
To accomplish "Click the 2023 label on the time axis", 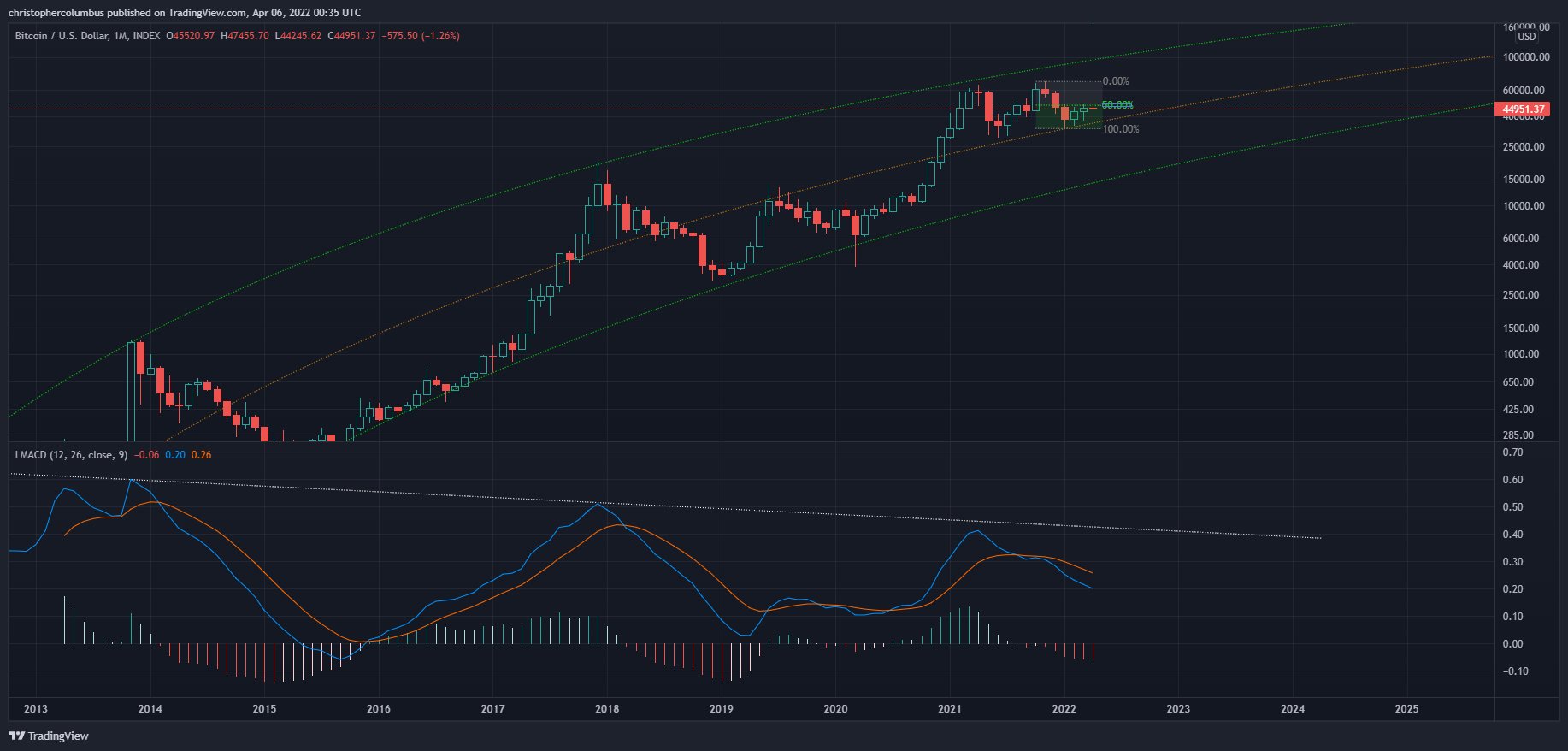I will [x=1178, y=709].
